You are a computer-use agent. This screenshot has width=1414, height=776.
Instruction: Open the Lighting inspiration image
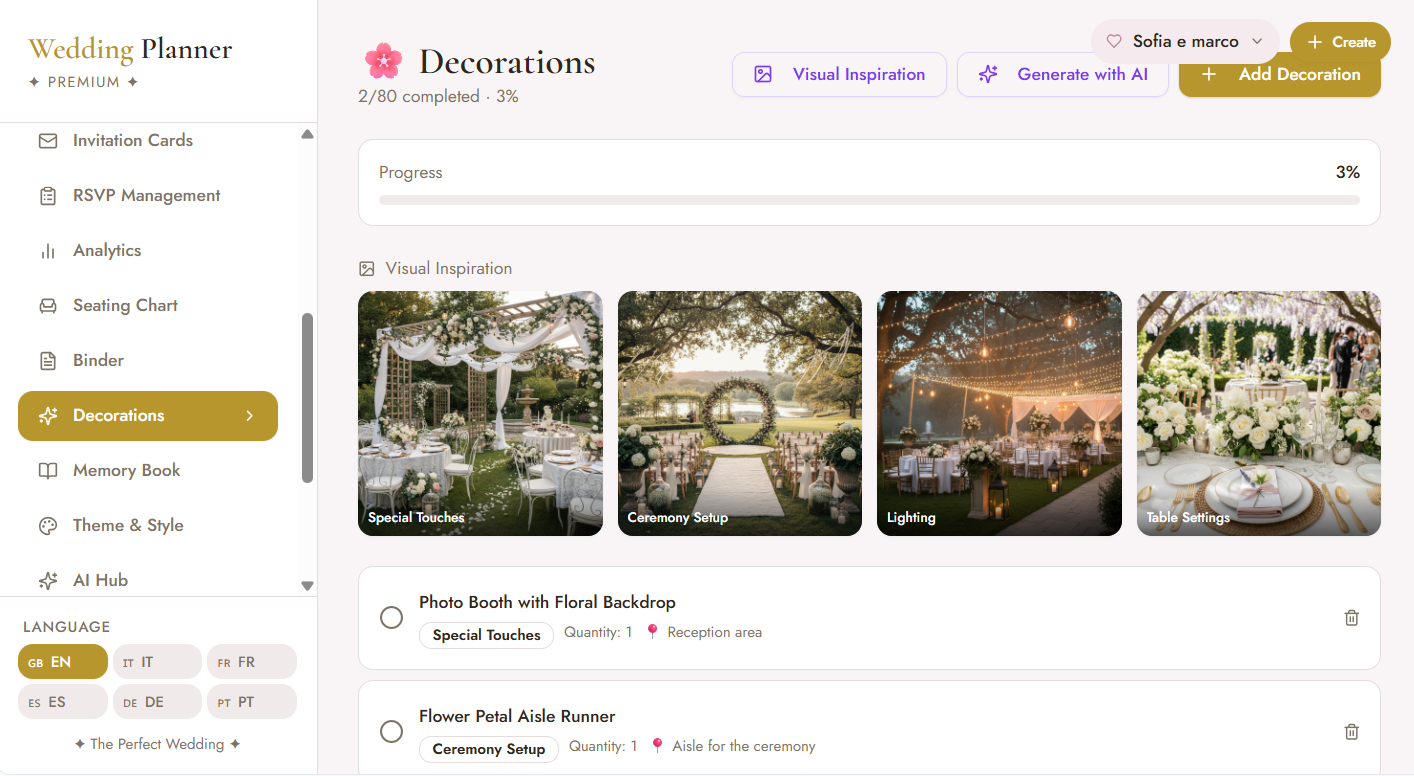tap(999, 413)
